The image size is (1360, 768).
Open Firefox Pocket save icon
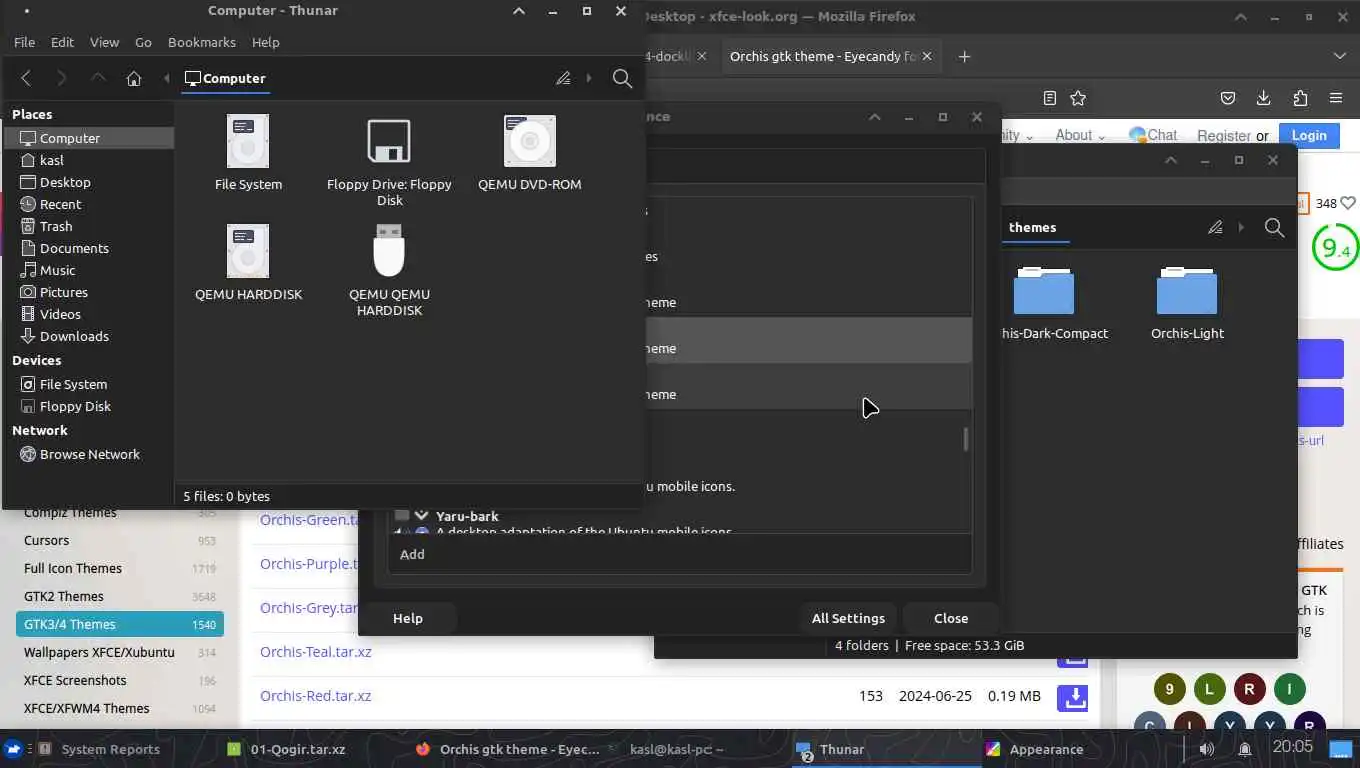tap(1228, 98)
